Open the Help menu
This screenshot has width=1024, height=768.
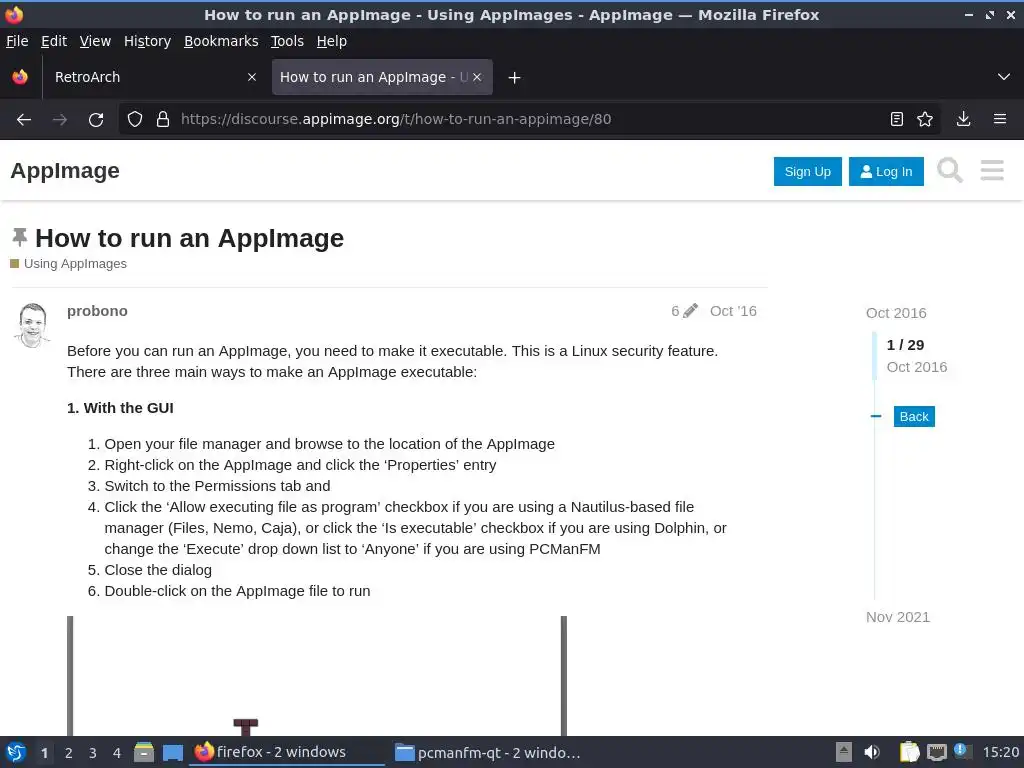[x=331, y=41]
